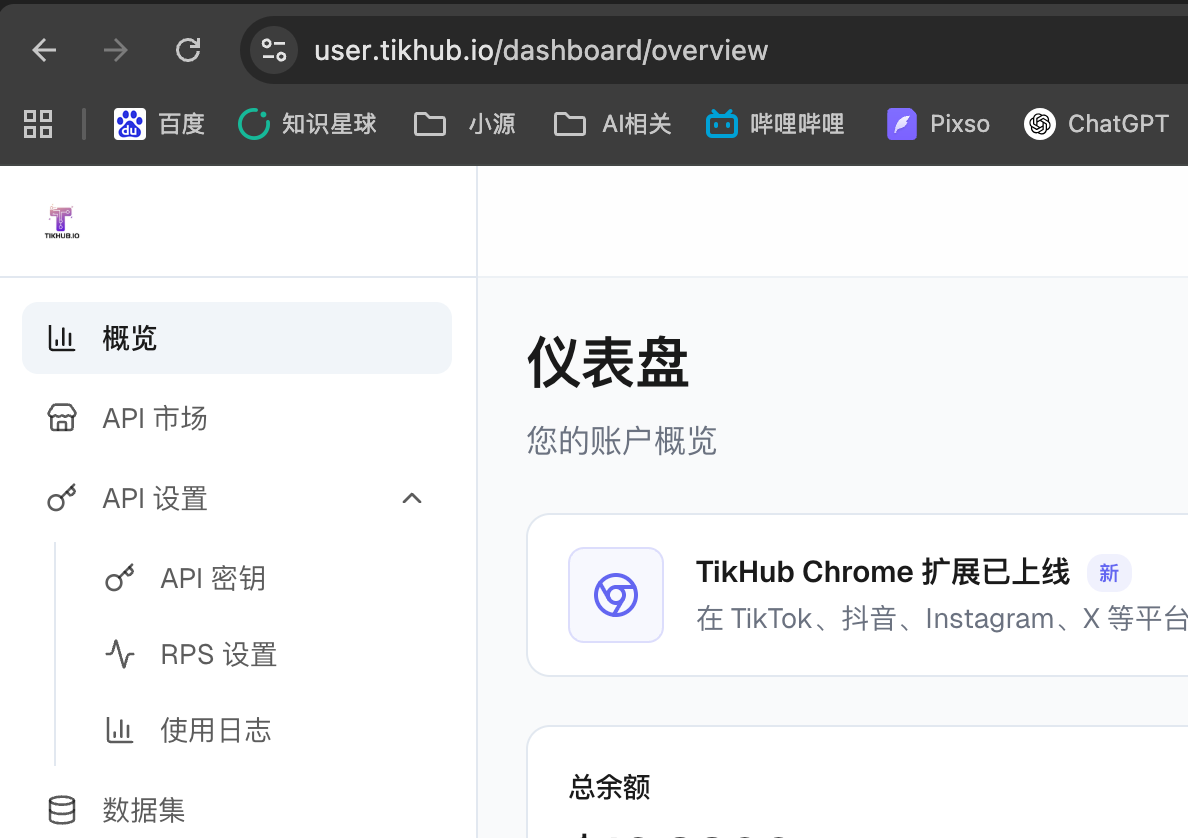Open API 市场 in the sidebar
This screenshot has height=838, width=1188.
[237, 418]
